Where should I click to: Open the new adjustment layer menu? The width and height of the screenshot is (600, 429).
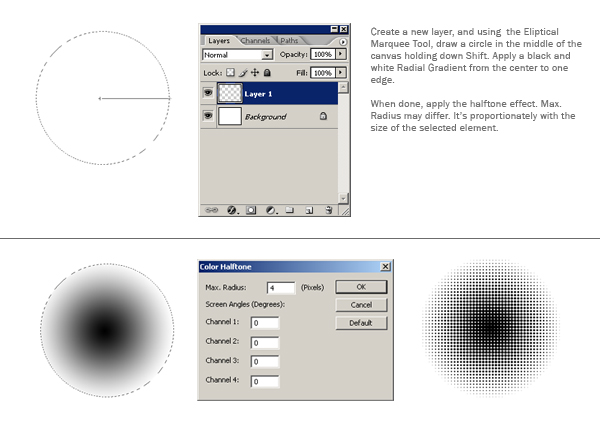271,210
